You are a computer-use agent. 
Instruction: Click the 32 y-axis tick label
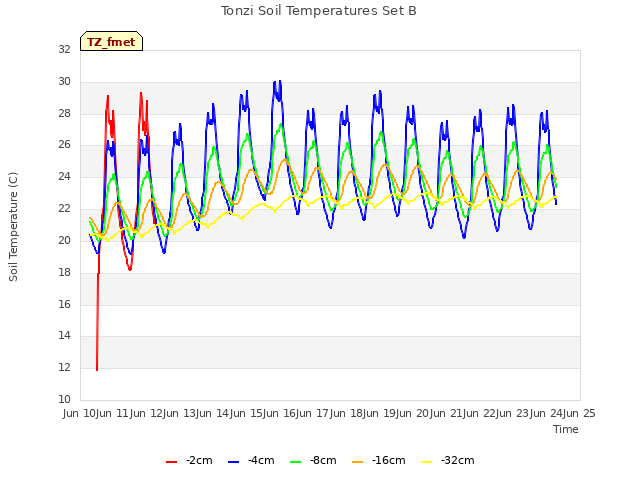coord(64,49)
